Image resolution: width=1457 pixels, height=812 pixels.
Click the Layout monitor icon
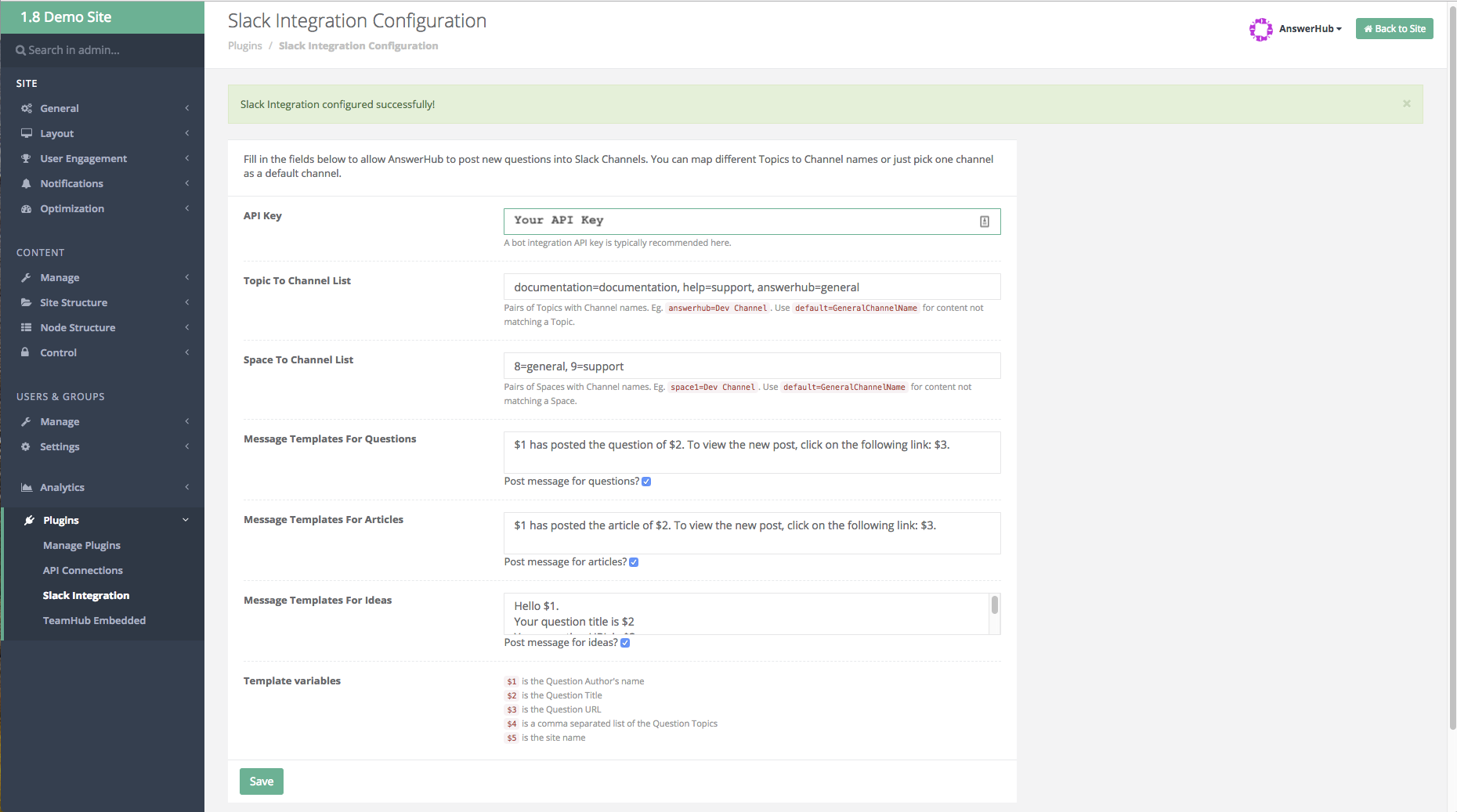(x=27, y=133)
